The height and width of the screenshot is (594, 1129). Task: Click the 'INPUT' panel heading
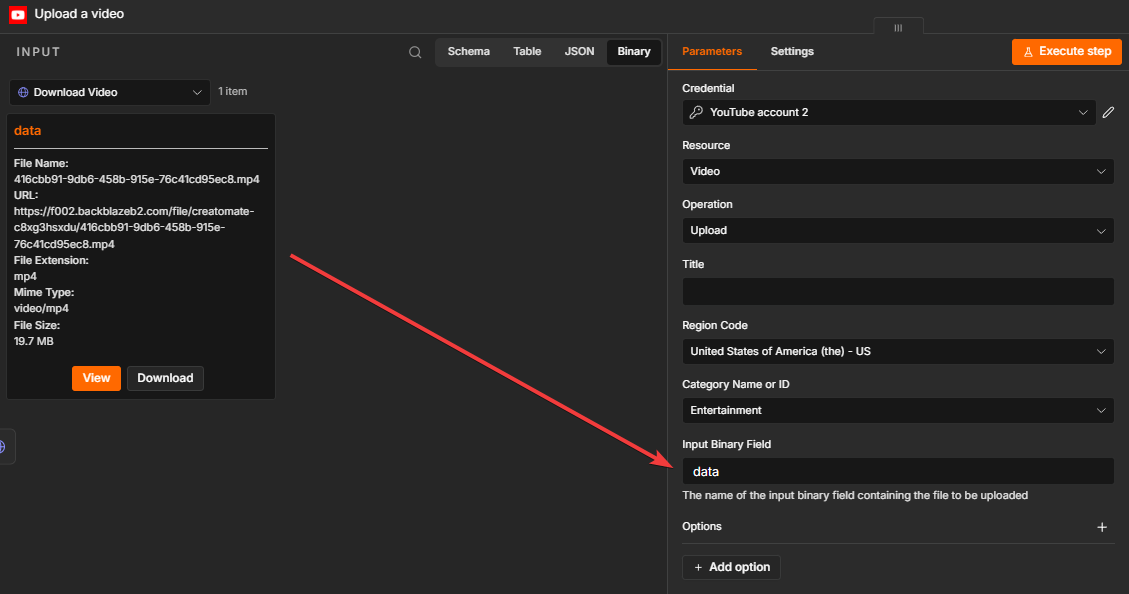[38, 52]
